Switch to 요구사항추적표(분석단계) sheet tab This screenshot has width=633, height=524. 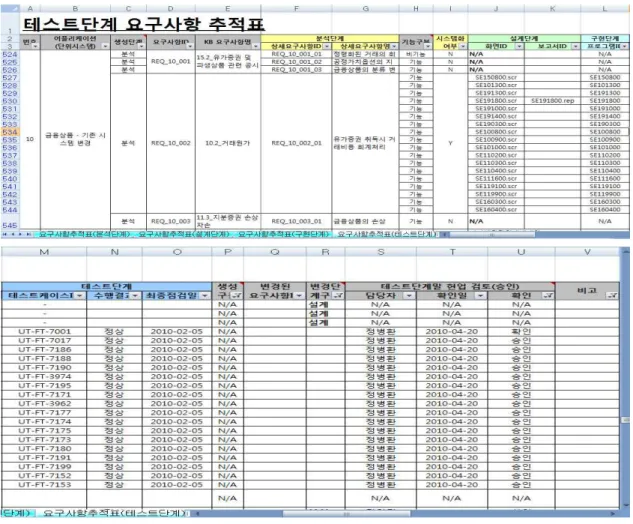(84, 234)
